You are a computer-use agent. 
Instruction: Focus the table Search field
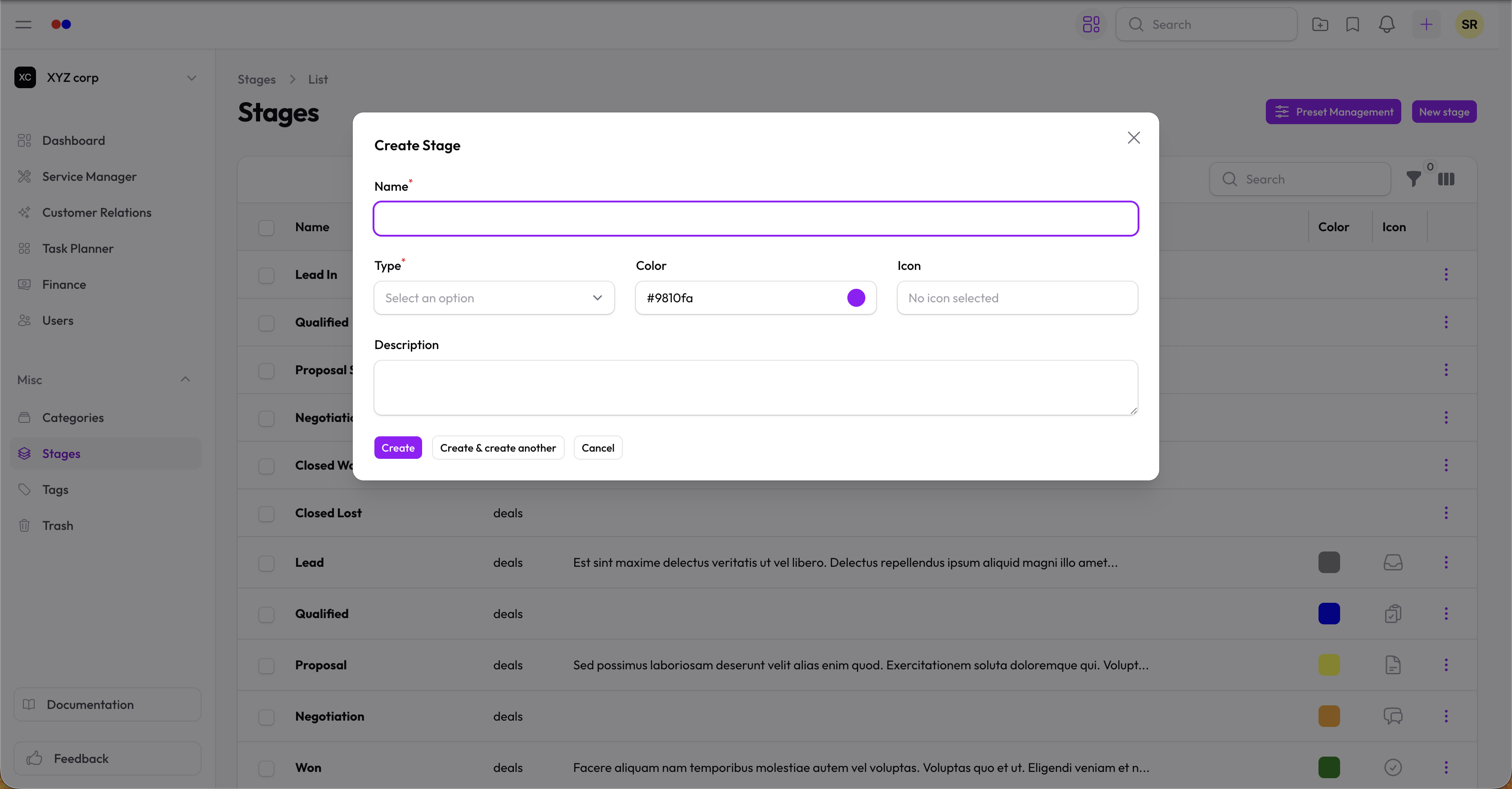pyautogui.click(x=1300, y=179)
